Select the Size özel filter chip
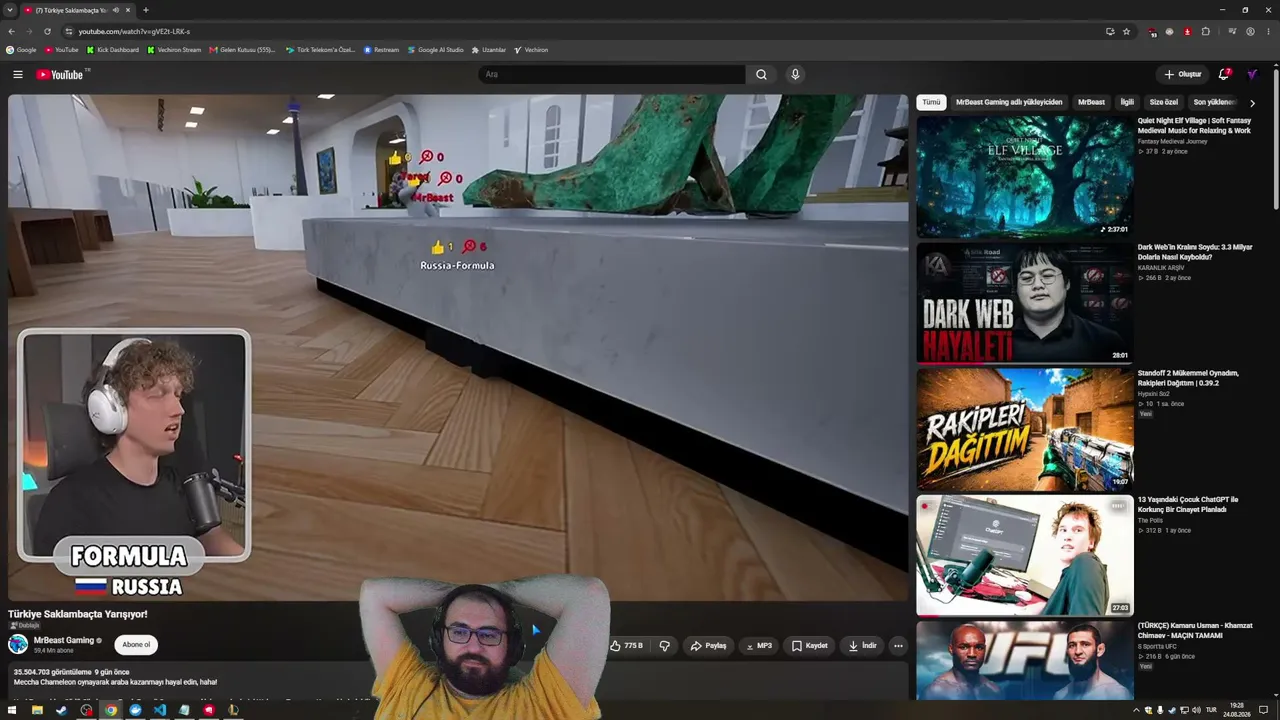 pyautogui.click(x=1164, y=102)
